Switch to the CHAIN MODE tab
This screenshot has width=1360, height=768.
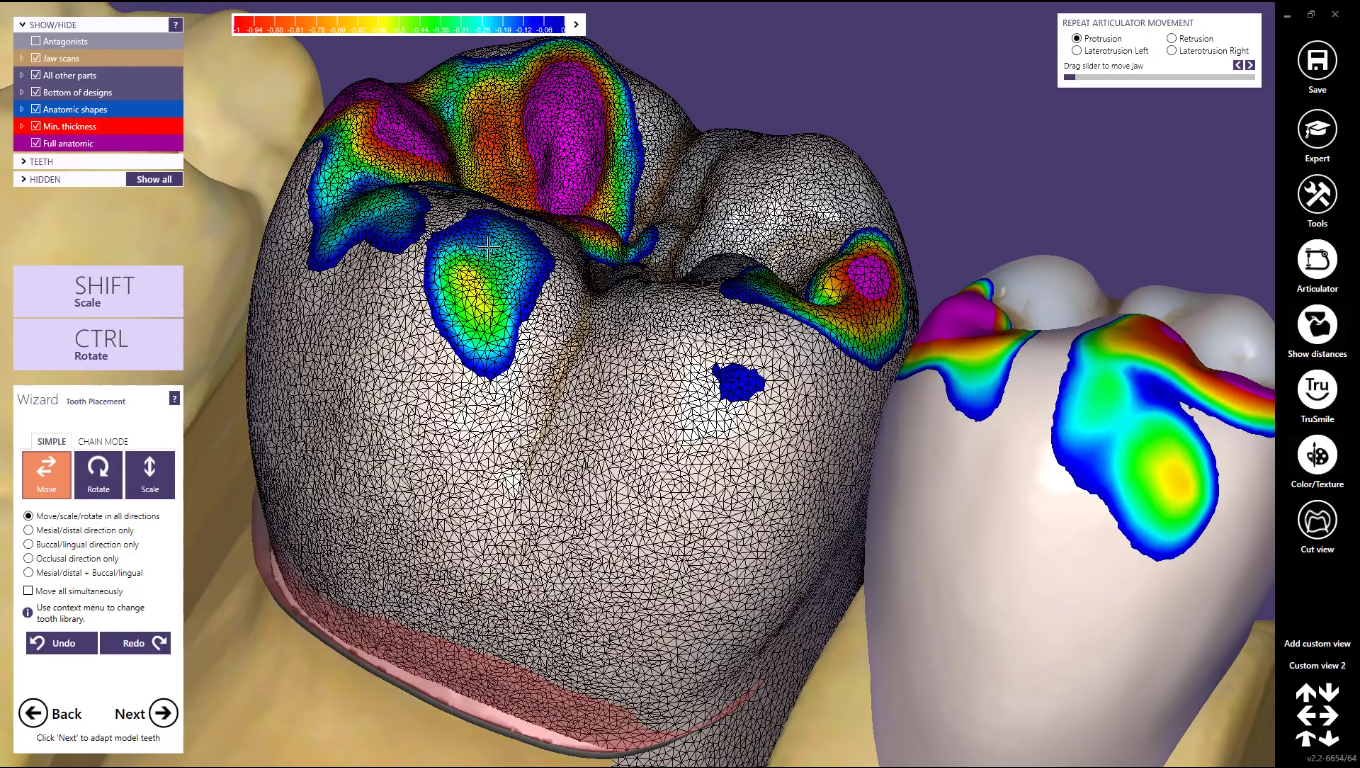(x=103, y=441)
